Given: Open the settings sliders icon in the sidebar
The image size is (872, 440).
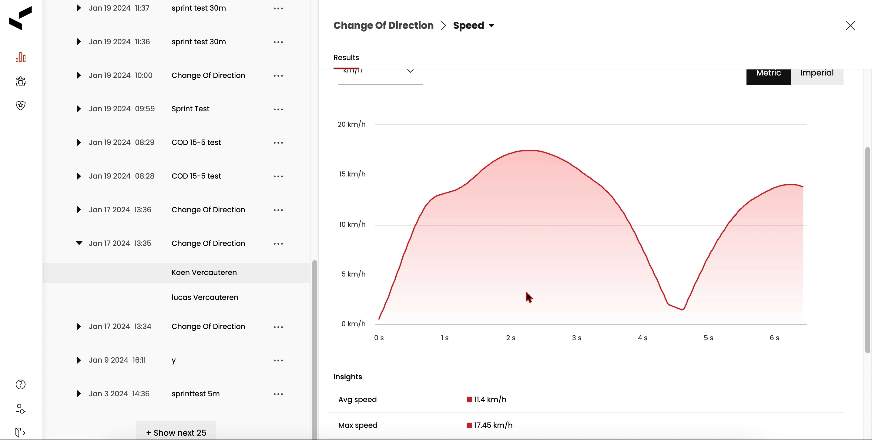Looking at the screenshot, I should (x=21, y=409).
